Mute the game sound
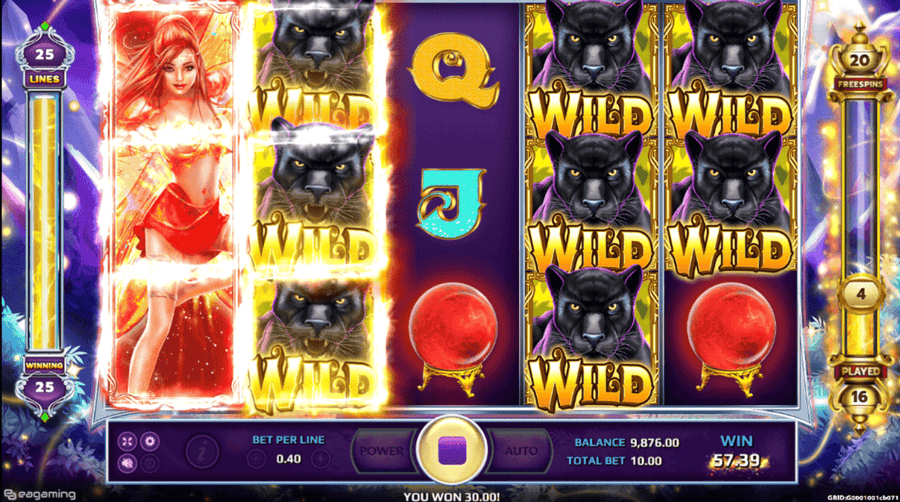 click(127, 463)
